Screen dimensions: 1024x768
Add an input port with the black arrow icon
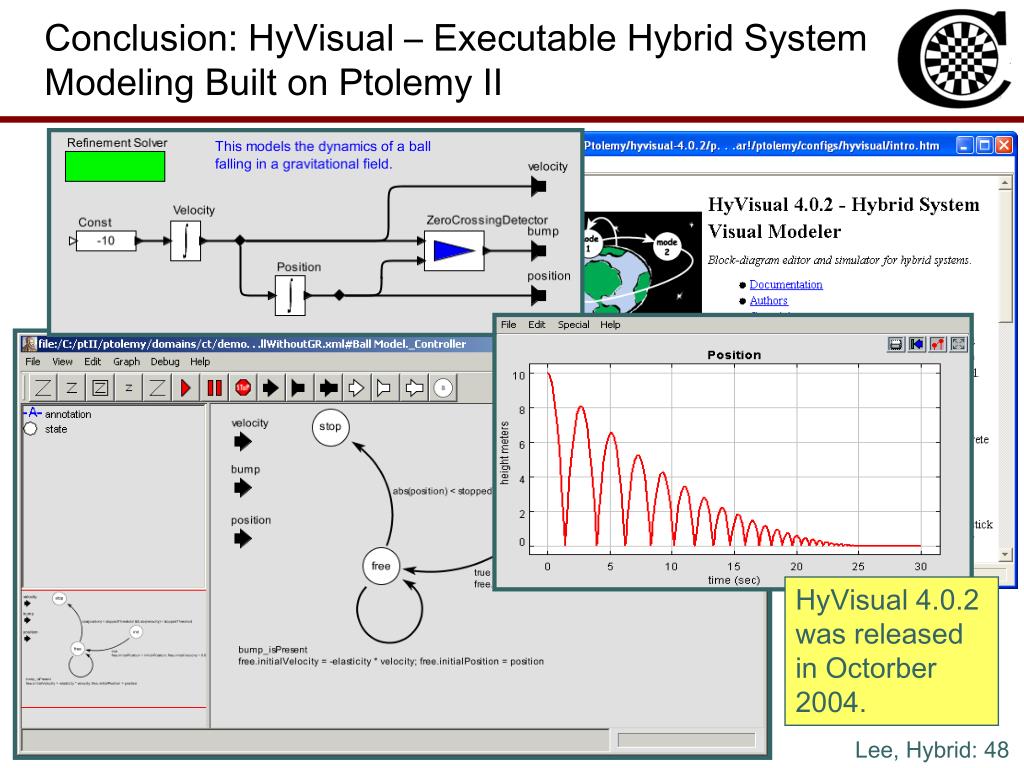point(271,388)
